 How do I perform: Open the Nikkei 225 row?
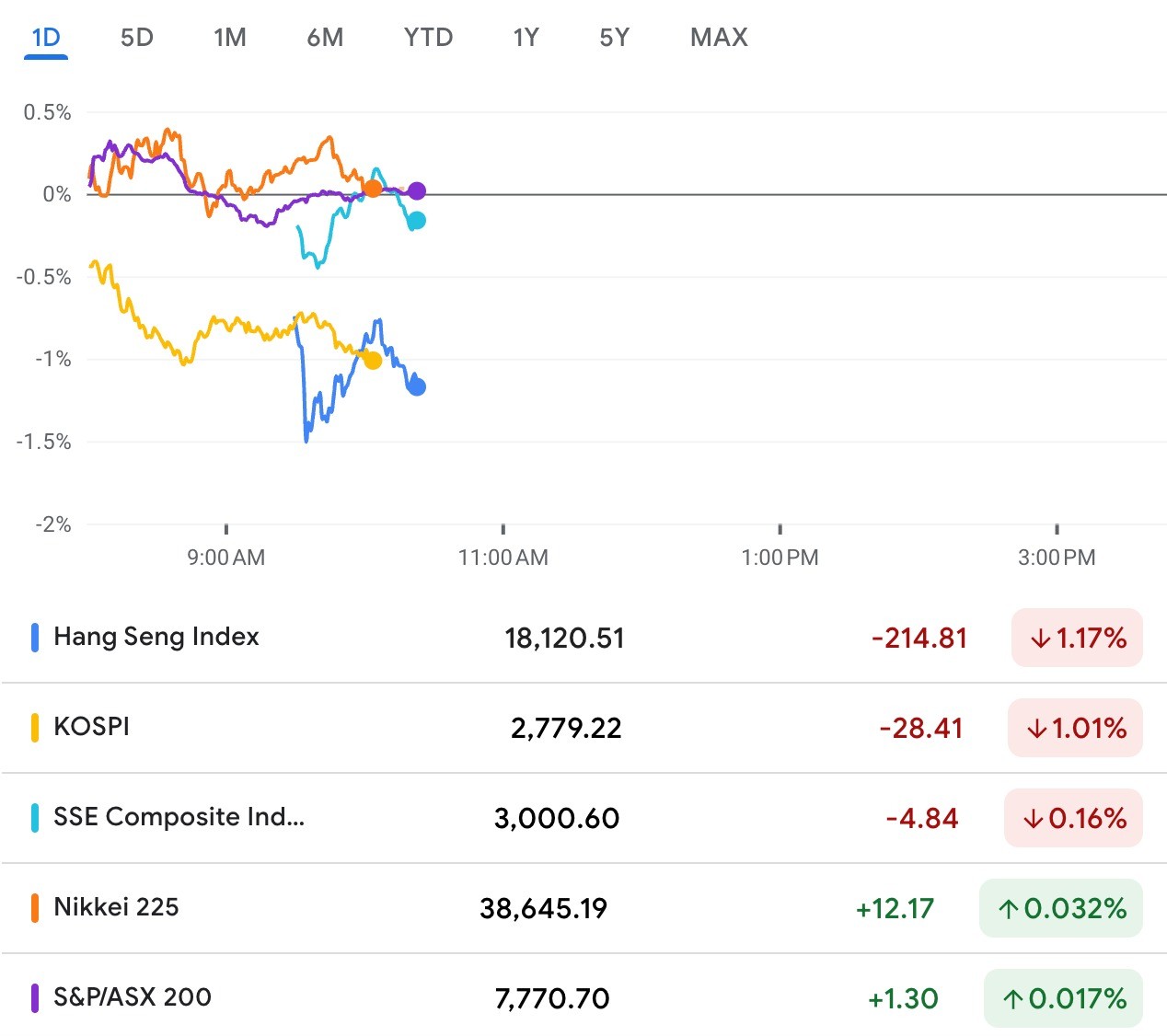pyautogui.click(x=583, y=908)
